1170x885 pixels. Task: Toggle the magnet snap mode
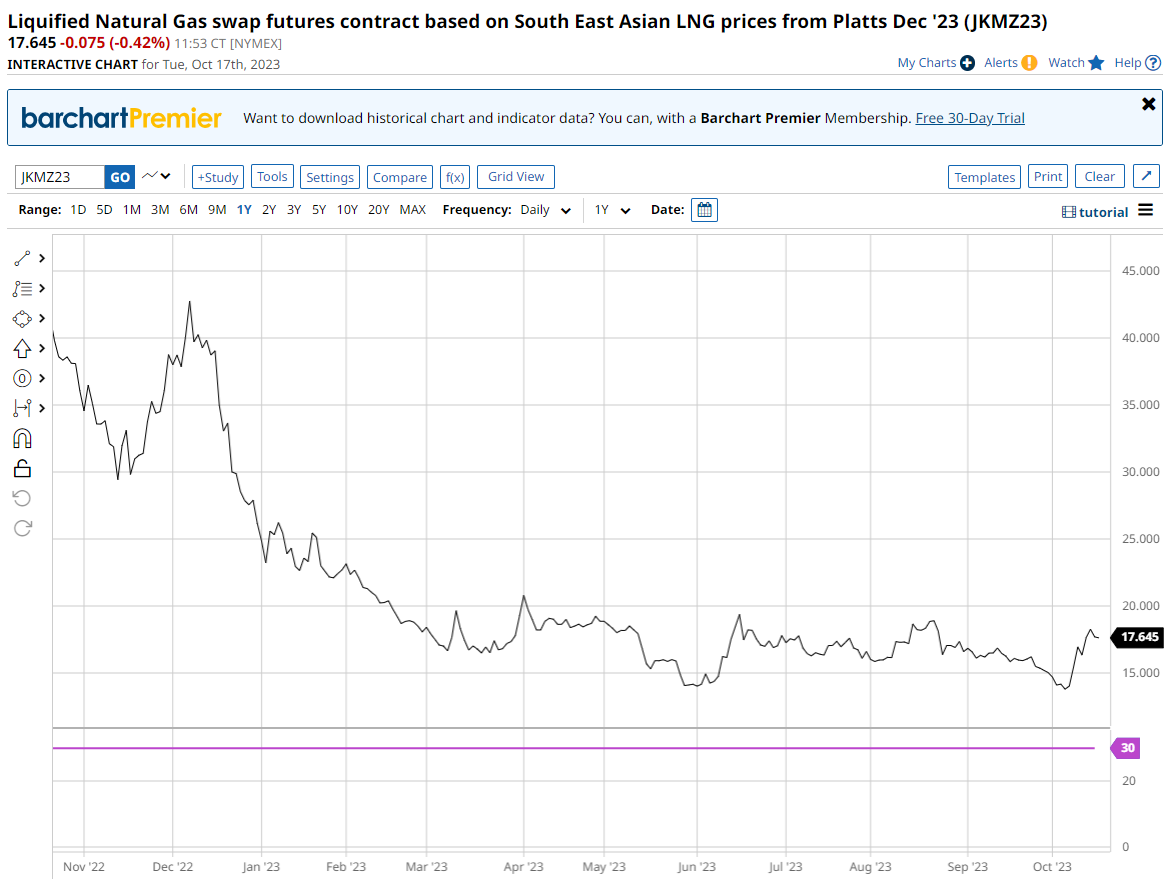tap(22, 438)
